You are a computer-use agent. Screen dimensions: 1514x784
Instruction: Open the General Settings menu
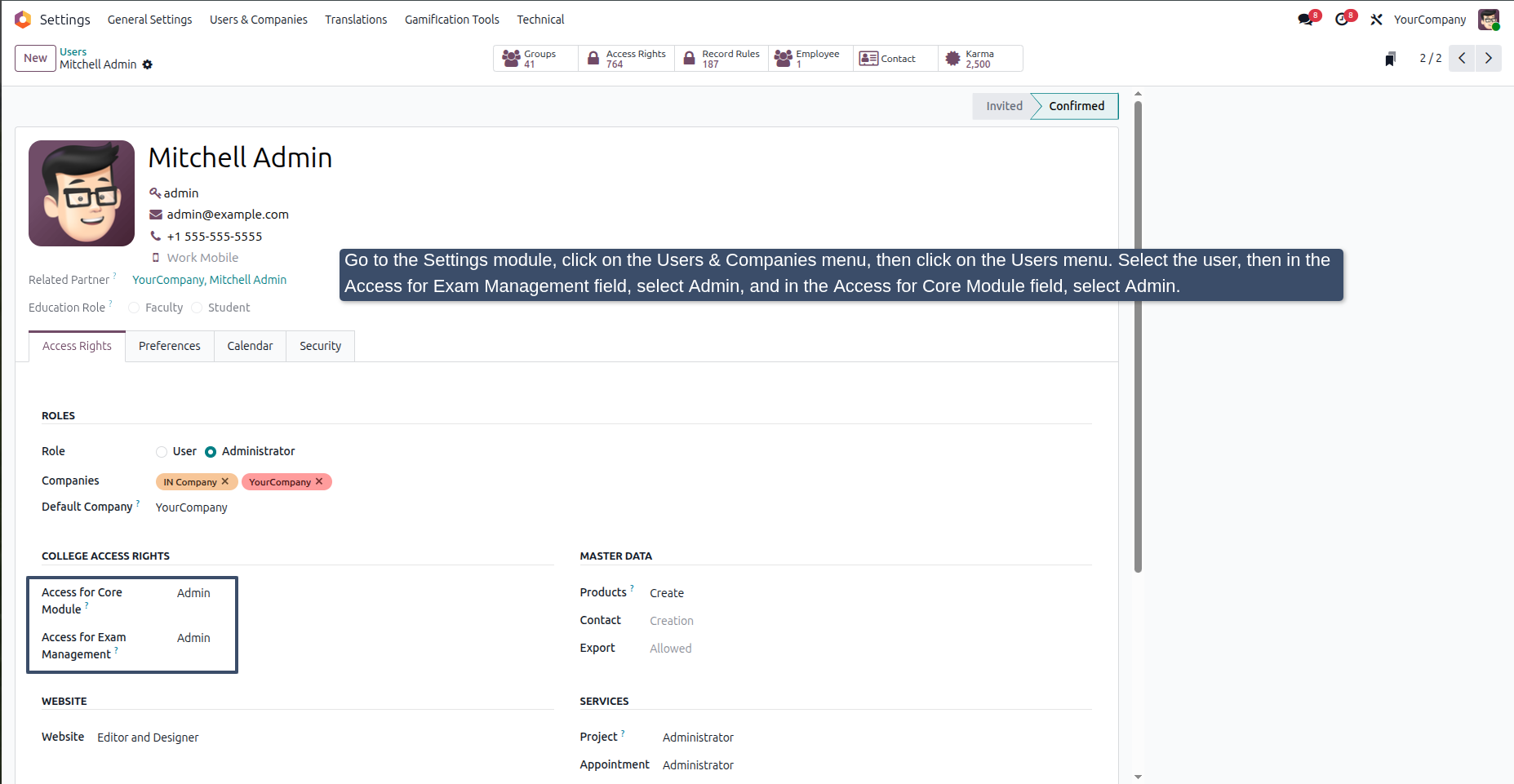(x=150, y=20)
